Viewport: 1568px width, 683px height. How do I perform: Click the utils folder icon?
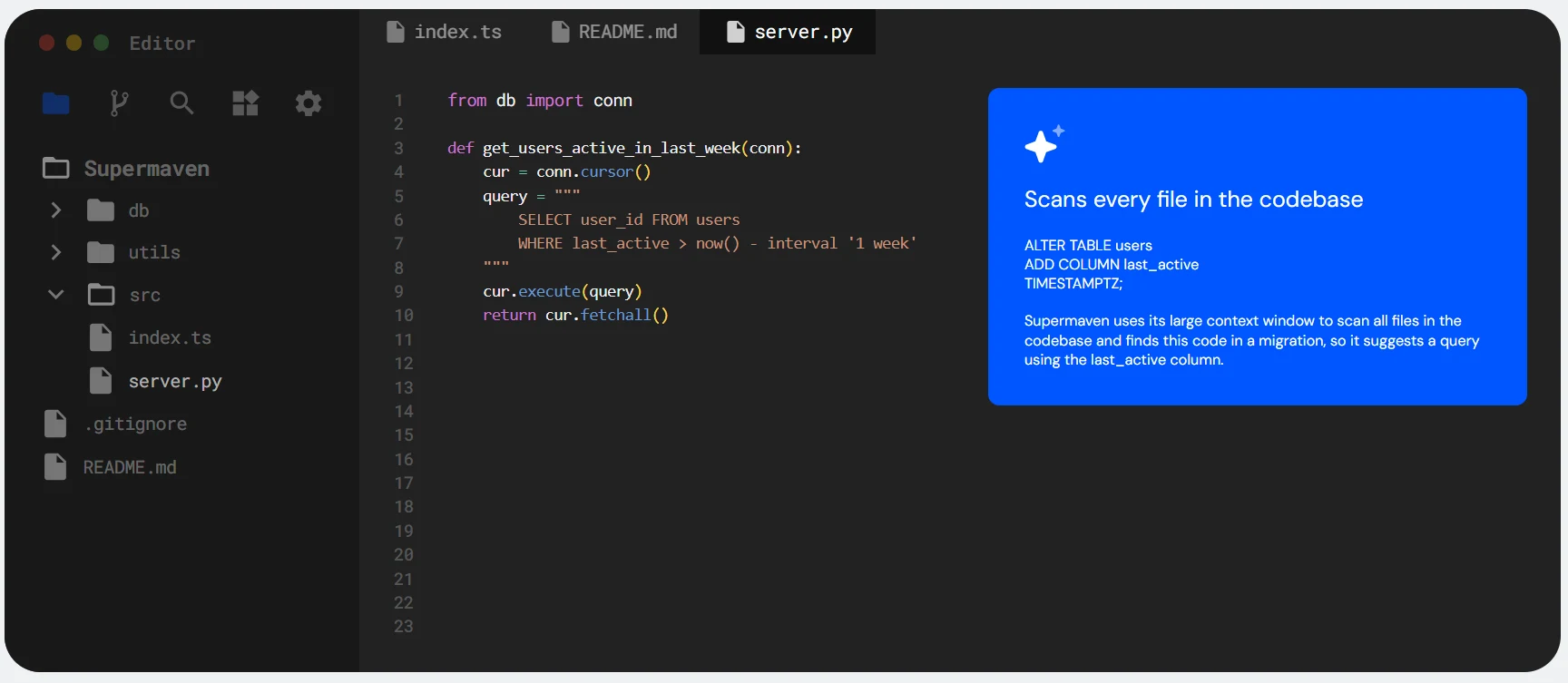pos(101,252)
